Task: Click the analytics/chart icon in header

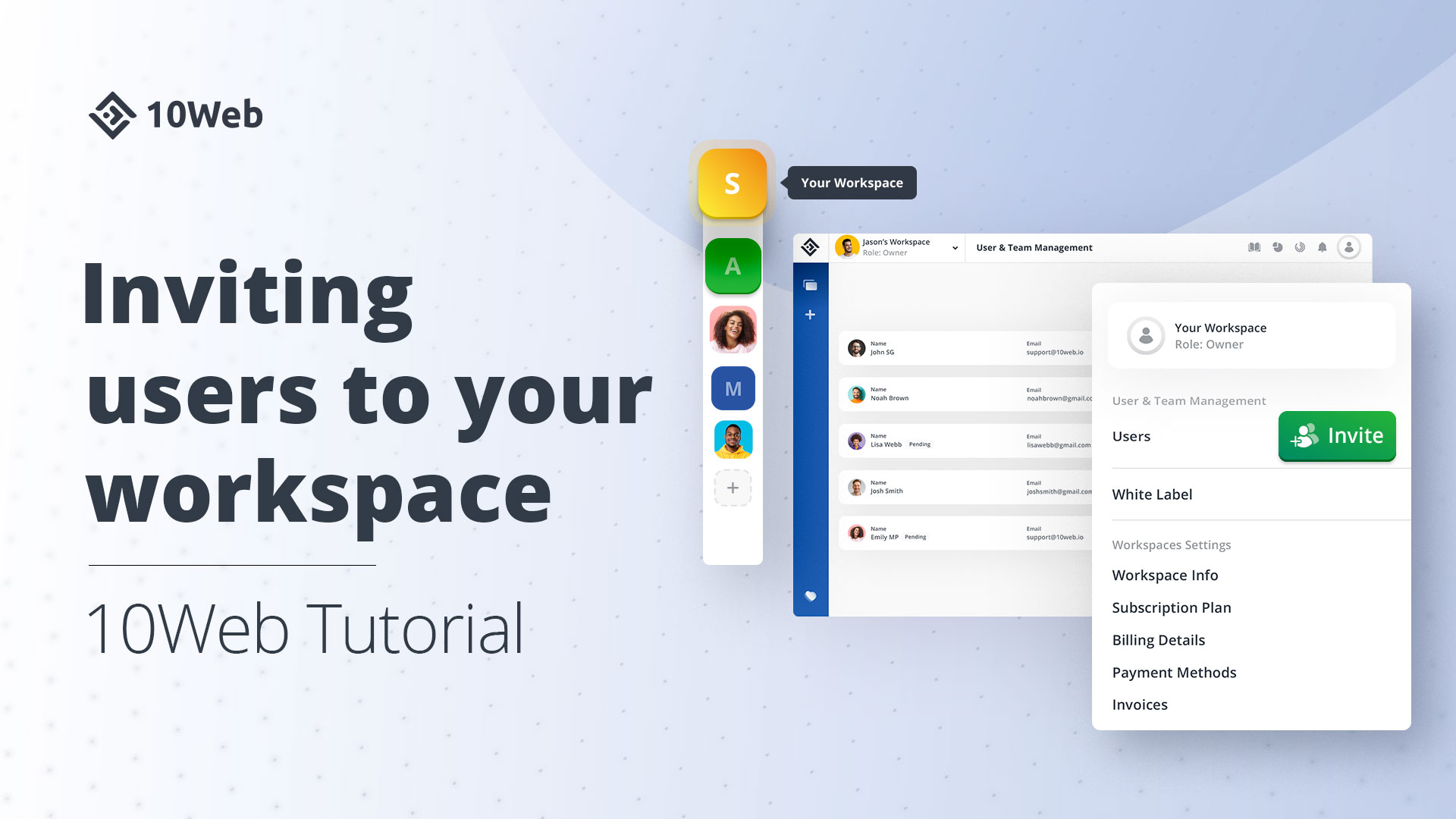Action: 1278,247
